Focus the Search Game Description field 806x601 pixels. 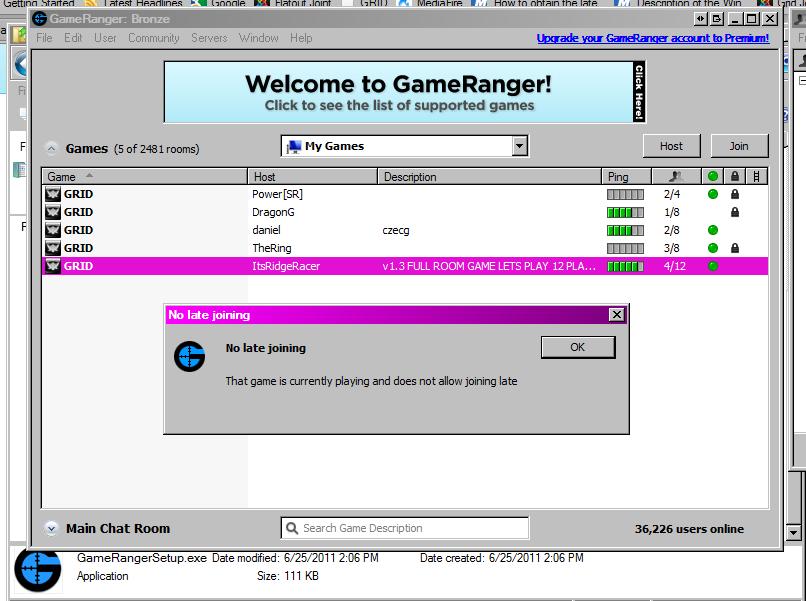tap(405, 529)
